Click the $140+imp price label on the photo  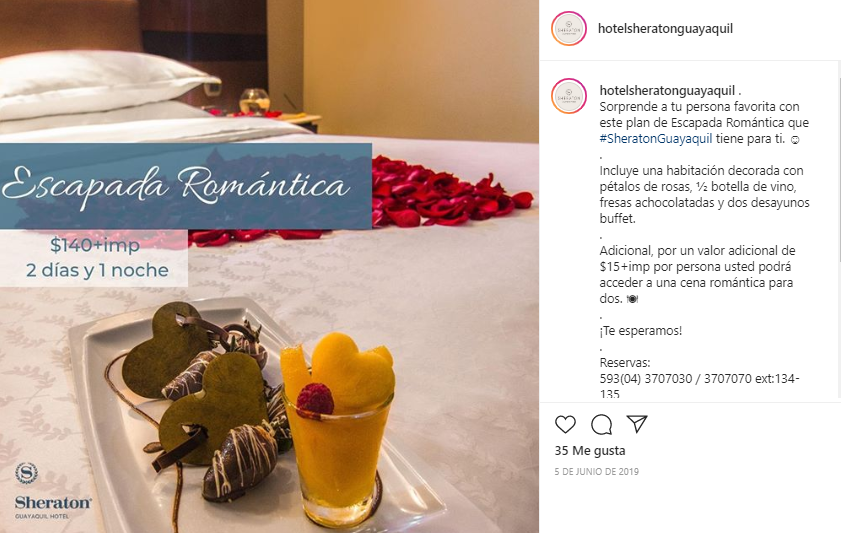point(95,245)
